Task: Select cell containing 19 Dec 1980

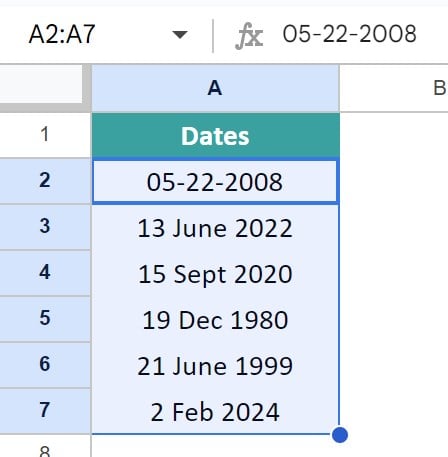Action: (215, 320)
